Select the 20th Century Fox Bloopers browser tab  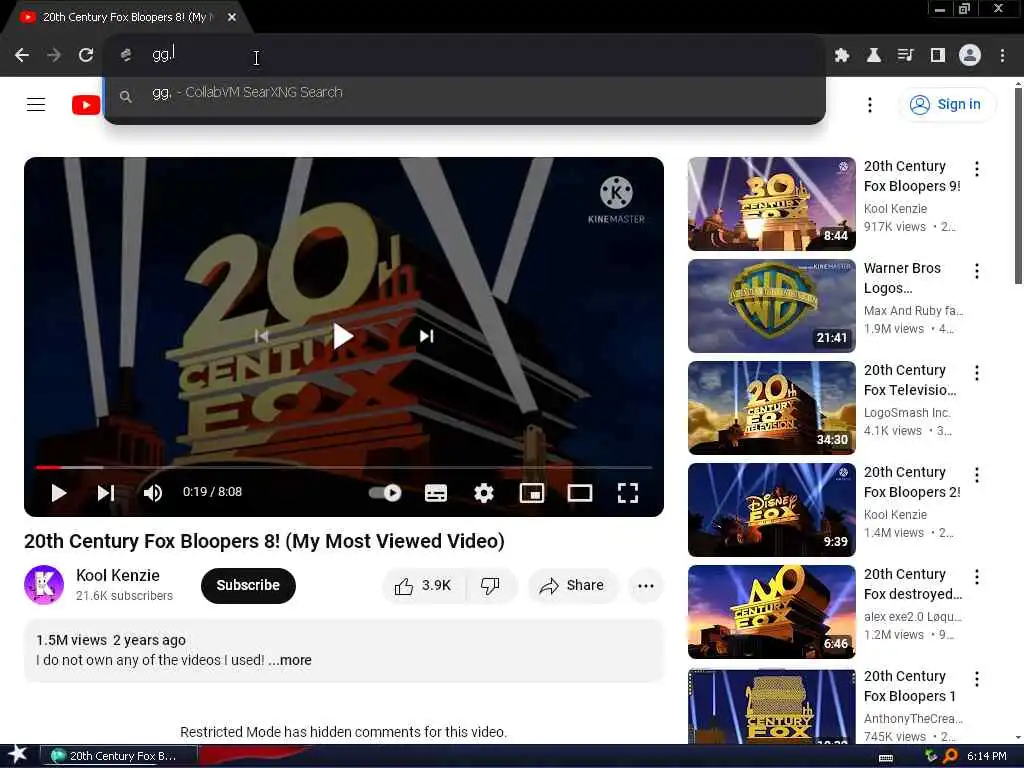tap(127, 17)
